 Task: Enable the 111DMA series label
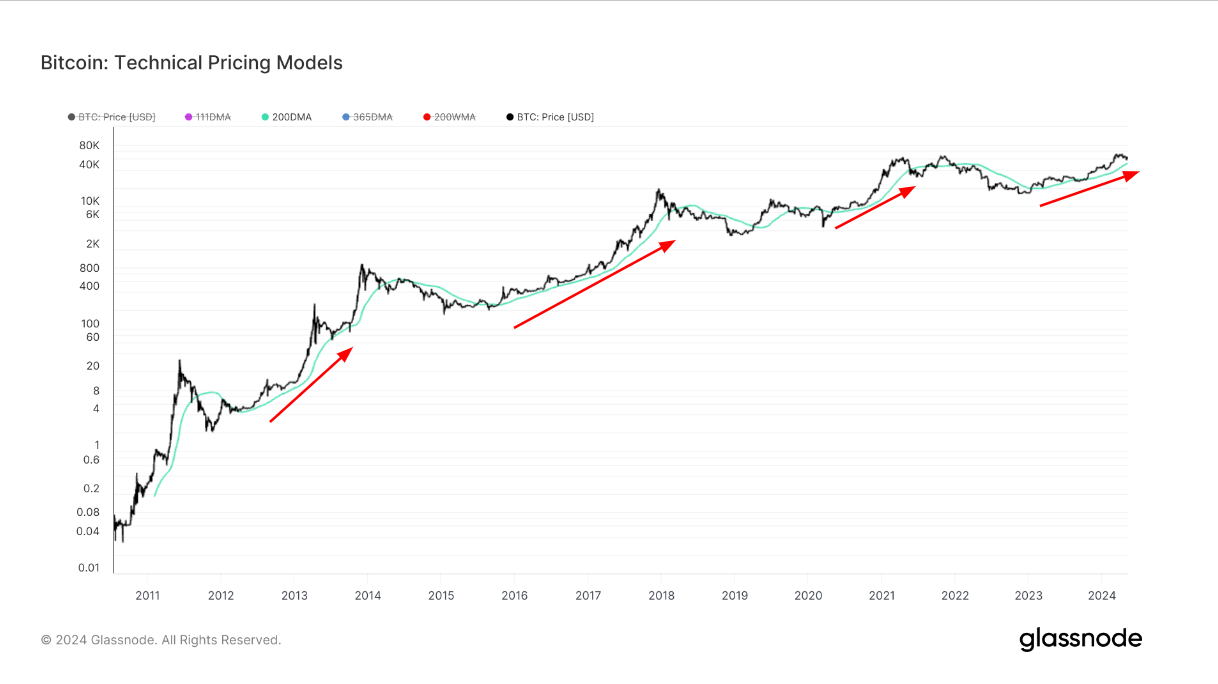tap(212, 117)
